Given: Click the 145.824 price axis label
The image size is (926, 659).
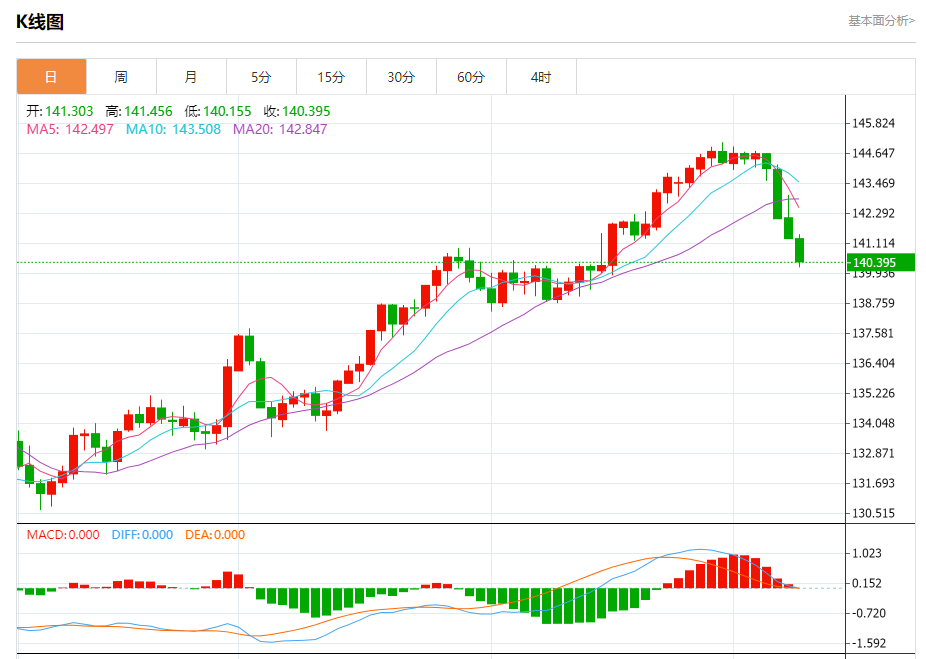Looking at the screenshot, I should tap(873, 123).
